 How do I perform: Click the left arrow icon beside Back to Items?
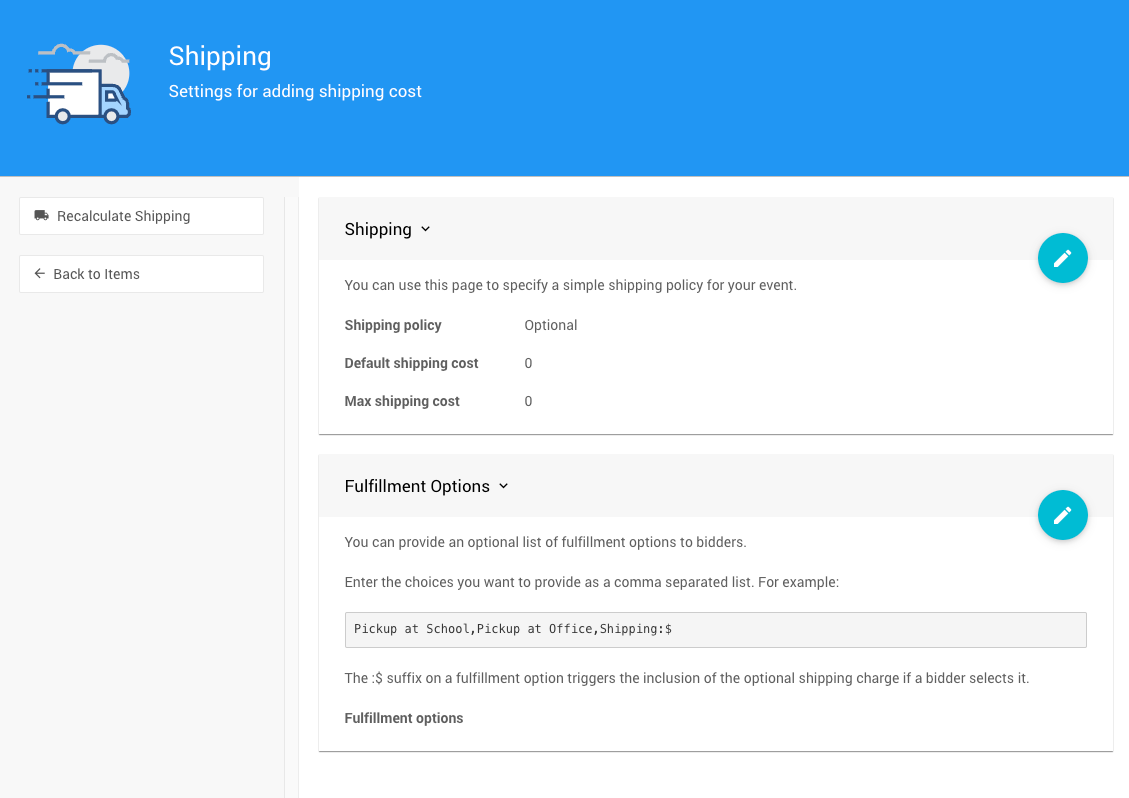click(x=40, y=274)
